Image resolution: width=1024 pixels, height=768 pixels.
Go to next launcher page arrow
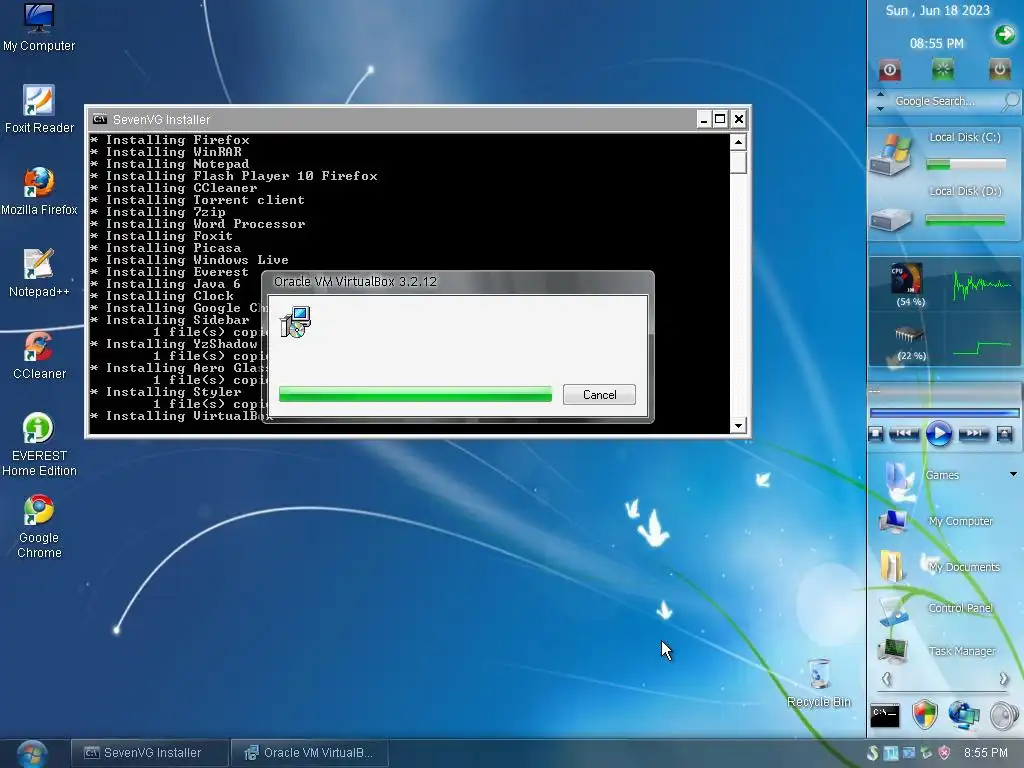pos(1003,680)
